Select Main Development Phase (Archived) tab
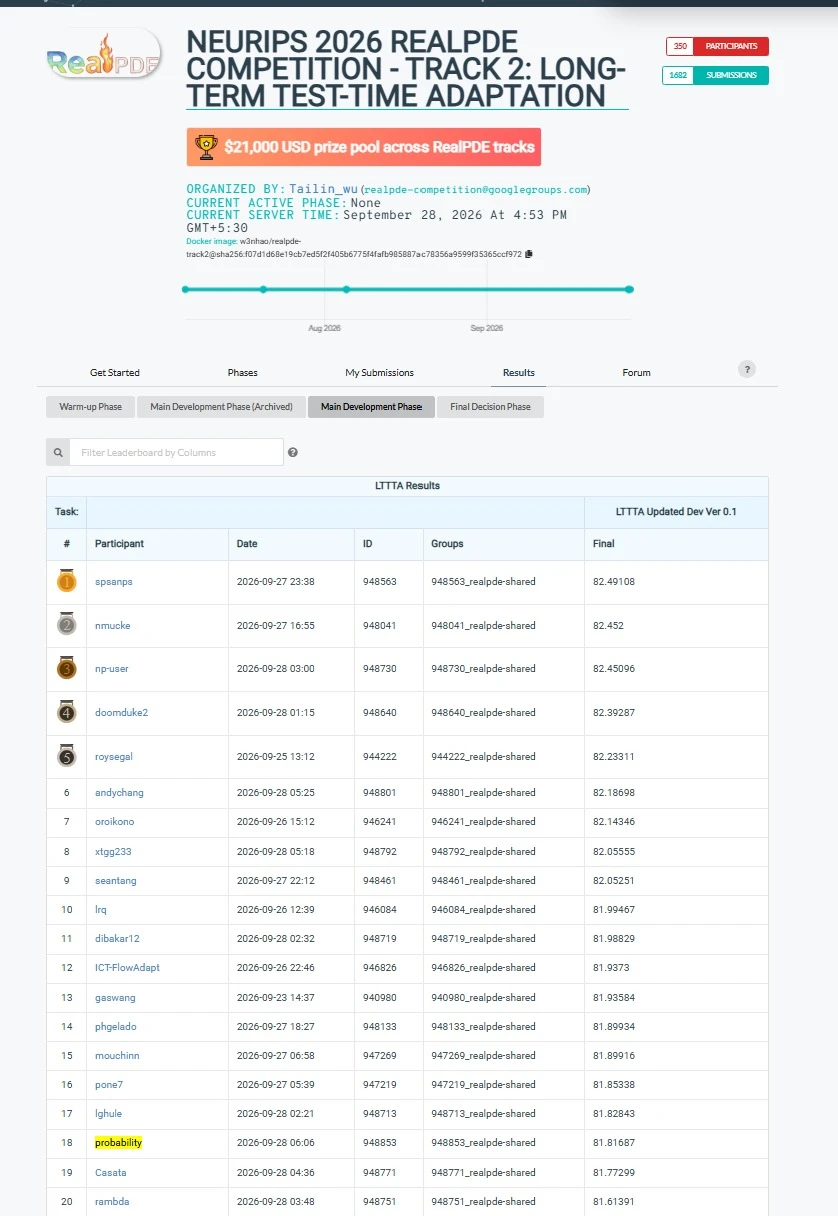 221,407
